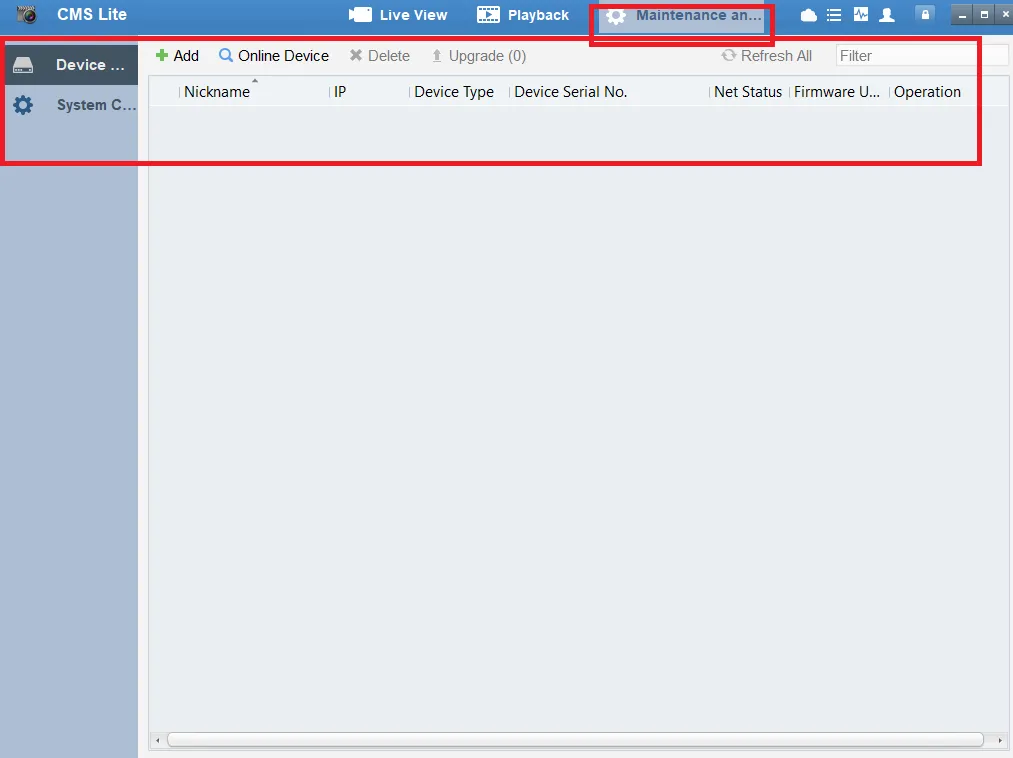
Task: Click the Delete toolbar button
Action: click(379, 56)
